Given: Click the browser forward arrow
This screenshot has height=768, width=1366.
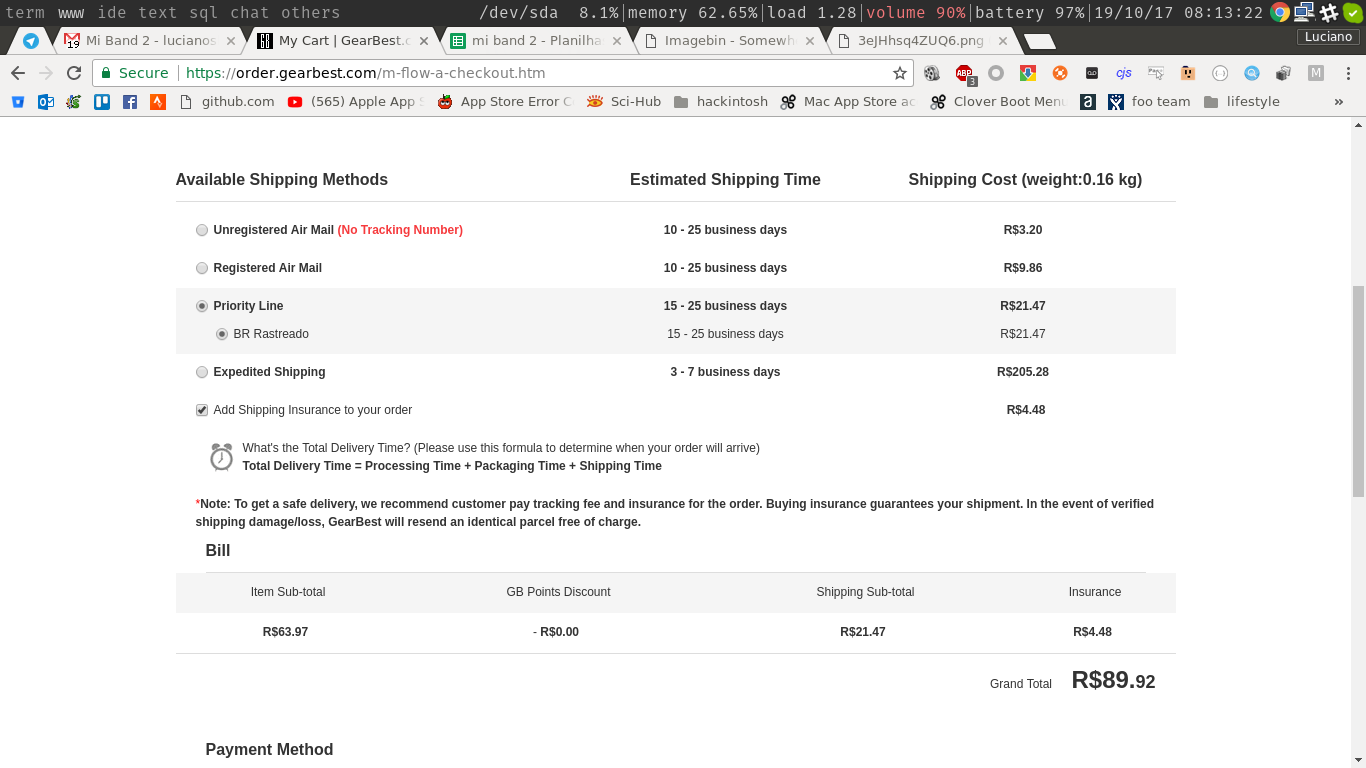Looking at the screenshot, I should (46, 73).
